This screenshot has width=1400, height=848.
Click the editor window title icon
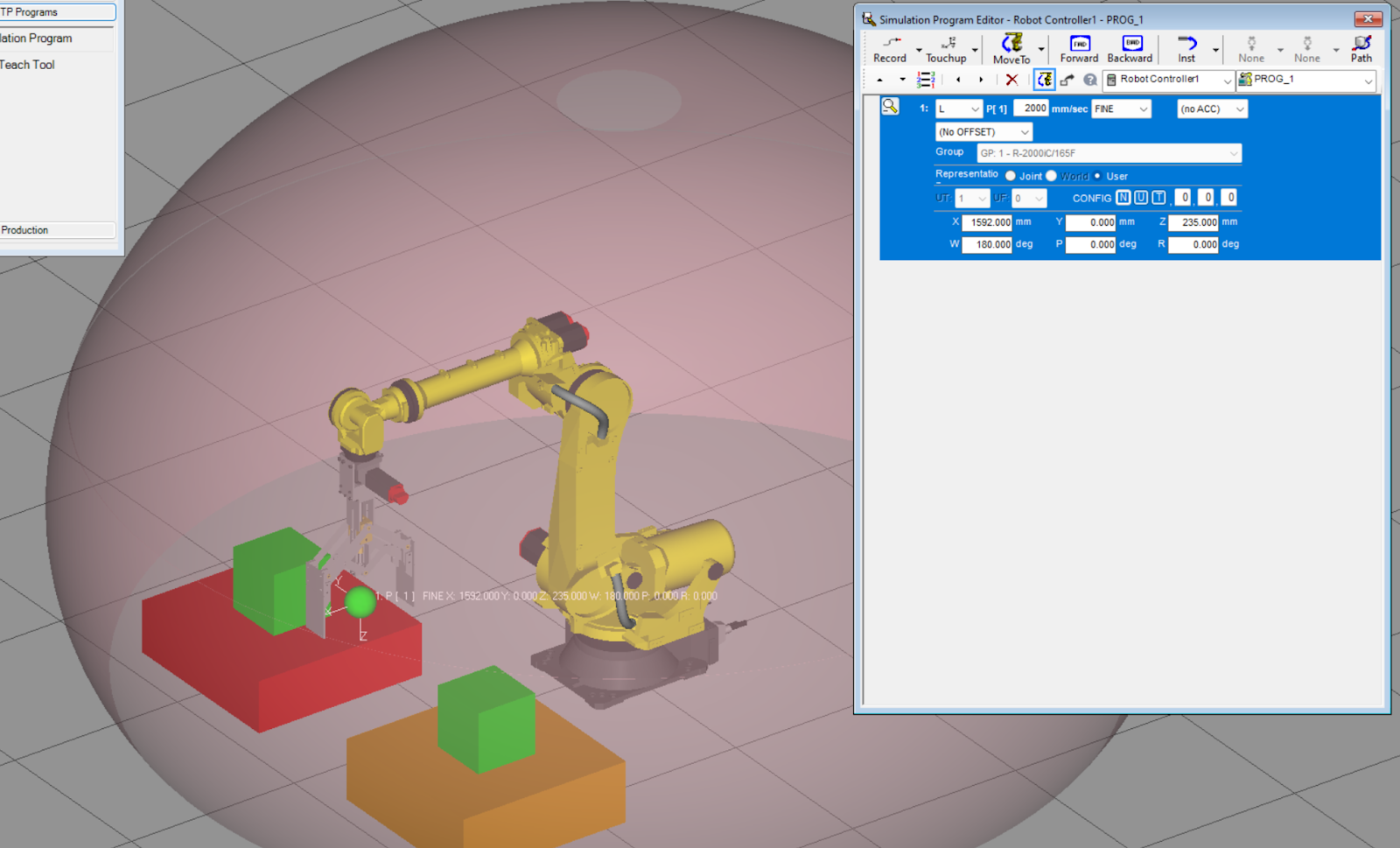coord(868,19)
